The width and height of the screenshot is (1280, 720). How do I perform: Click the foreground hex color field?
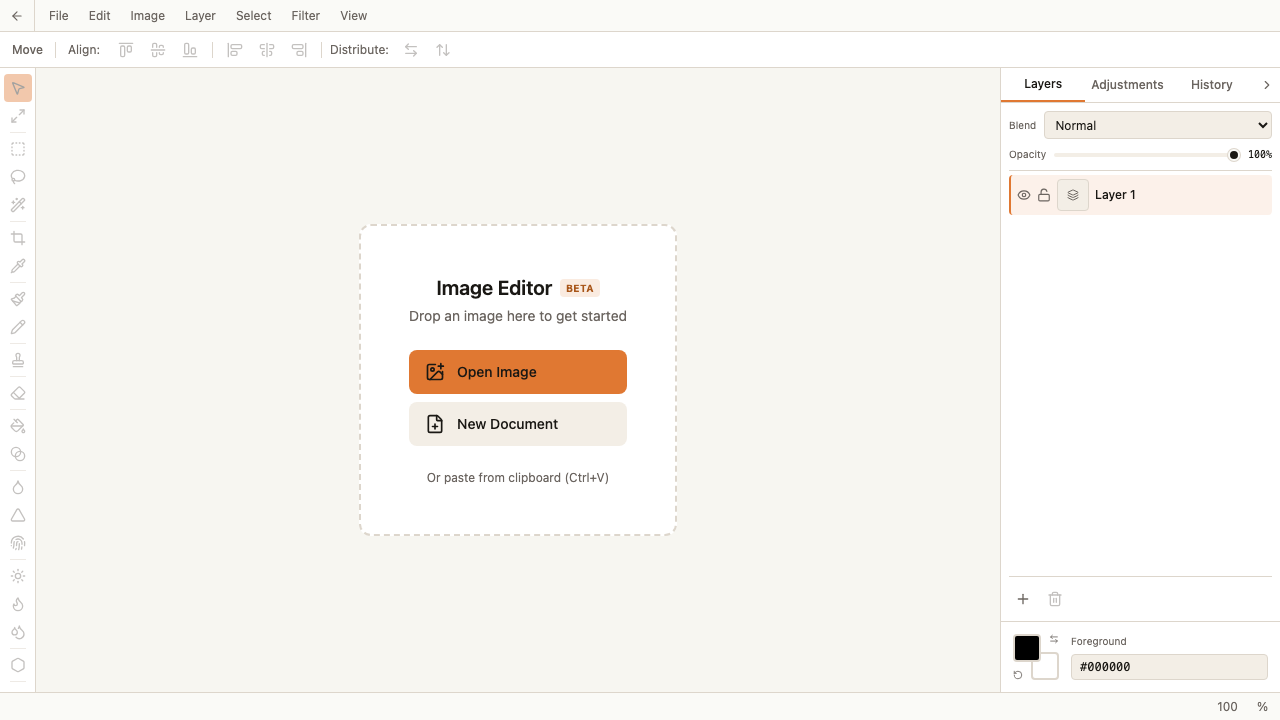coord(1169,667)
